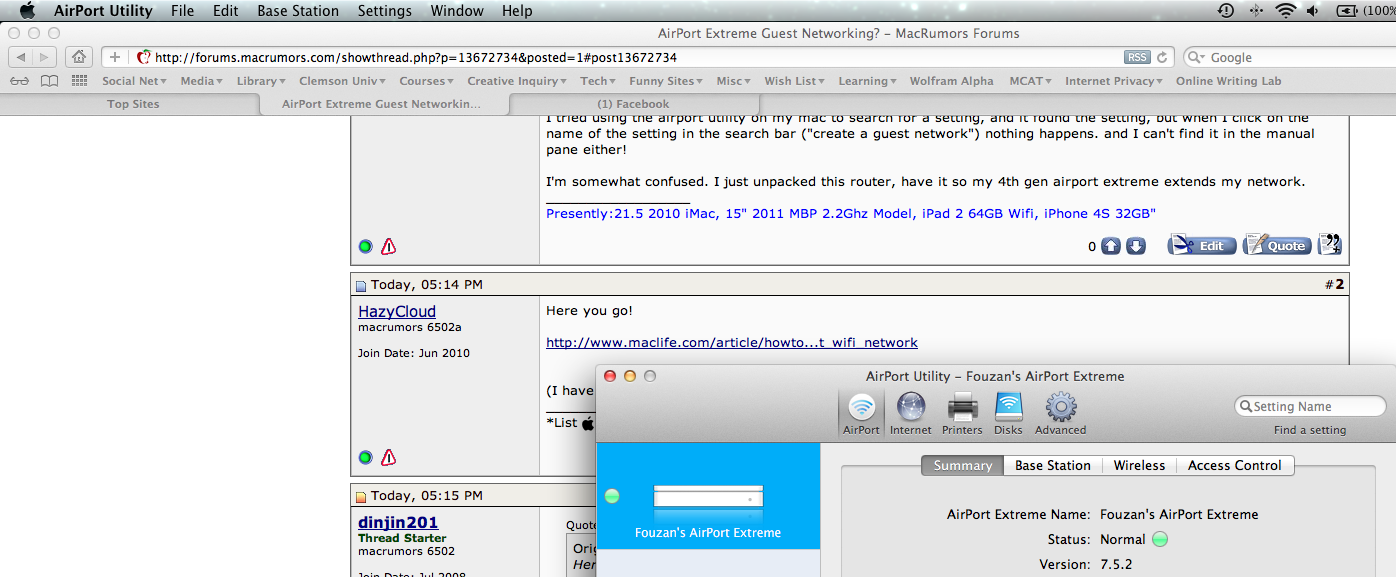1396x577 pixels.
Task: Click the blue signature link listing iMac and MBP
Action: pyautogui.click(x=851, y=213)
